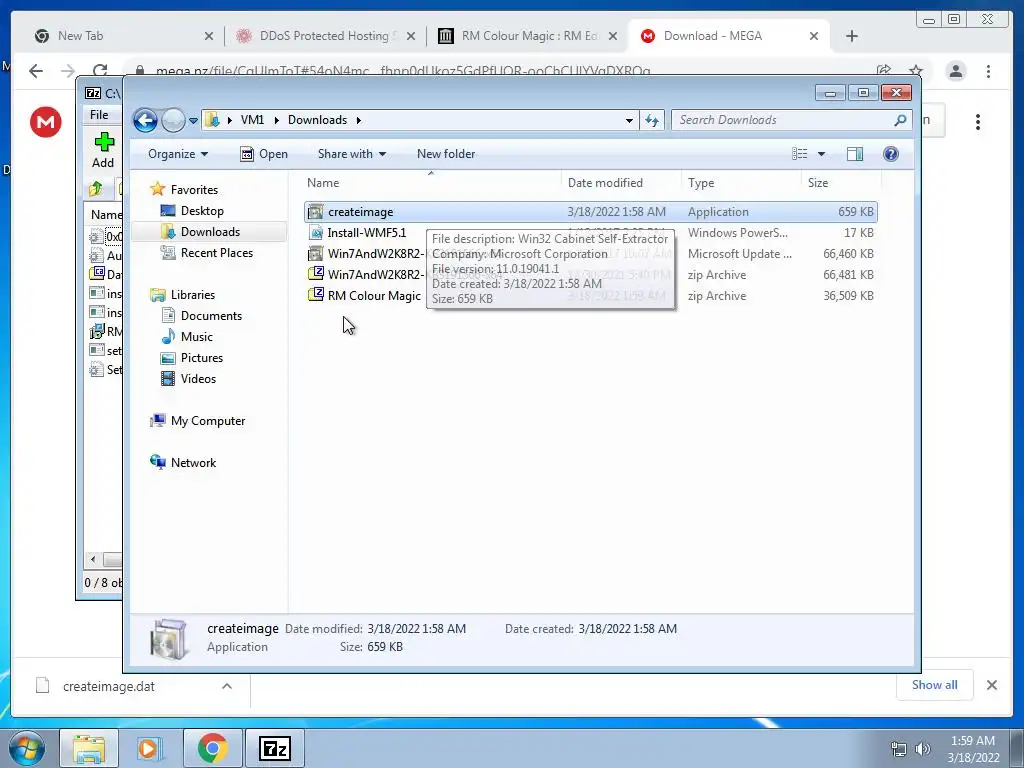Open the Pictures library
The width and height of the screenshot is (1024, 768).
point(202,358)
